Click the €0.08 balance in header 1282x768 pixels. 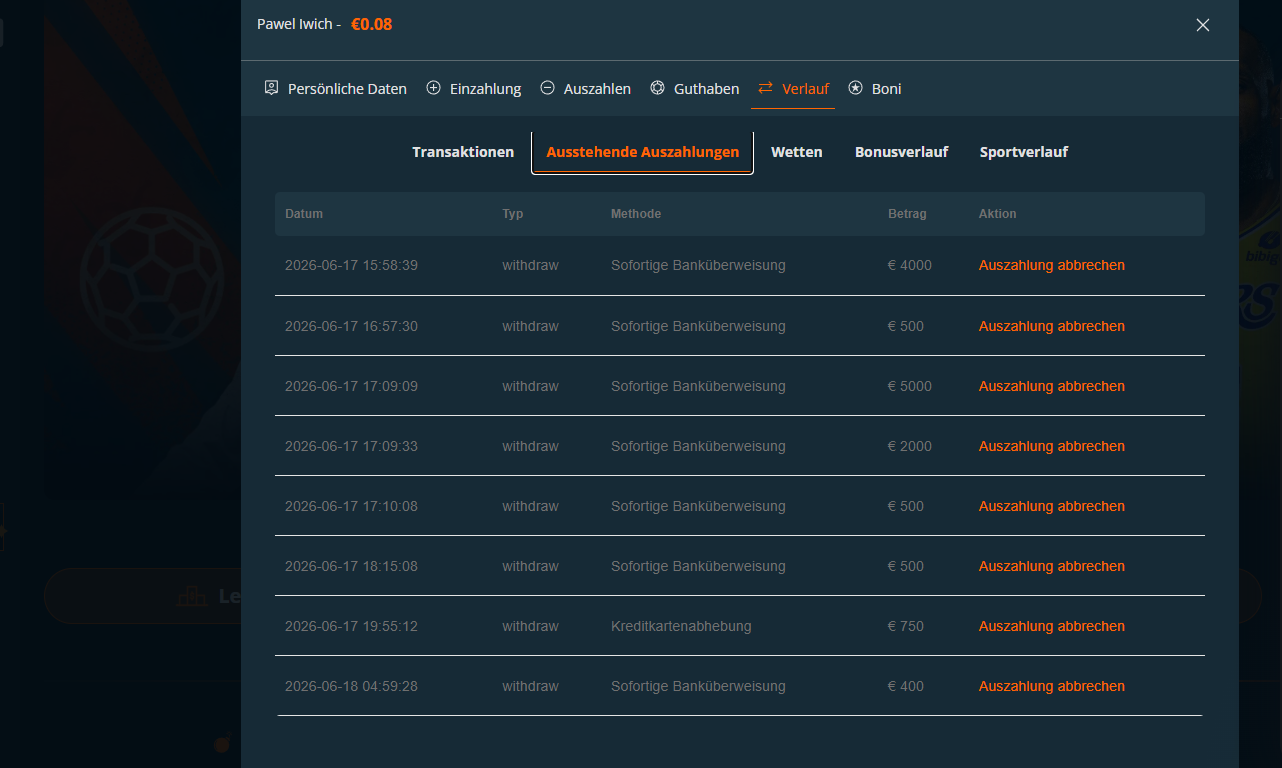pyautogui.click(x=371, y=24)
